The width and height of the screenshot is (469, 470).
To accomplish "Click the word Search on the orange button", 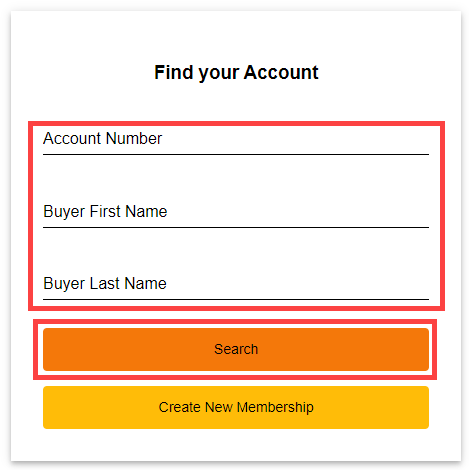I will [x=236, y=349].
